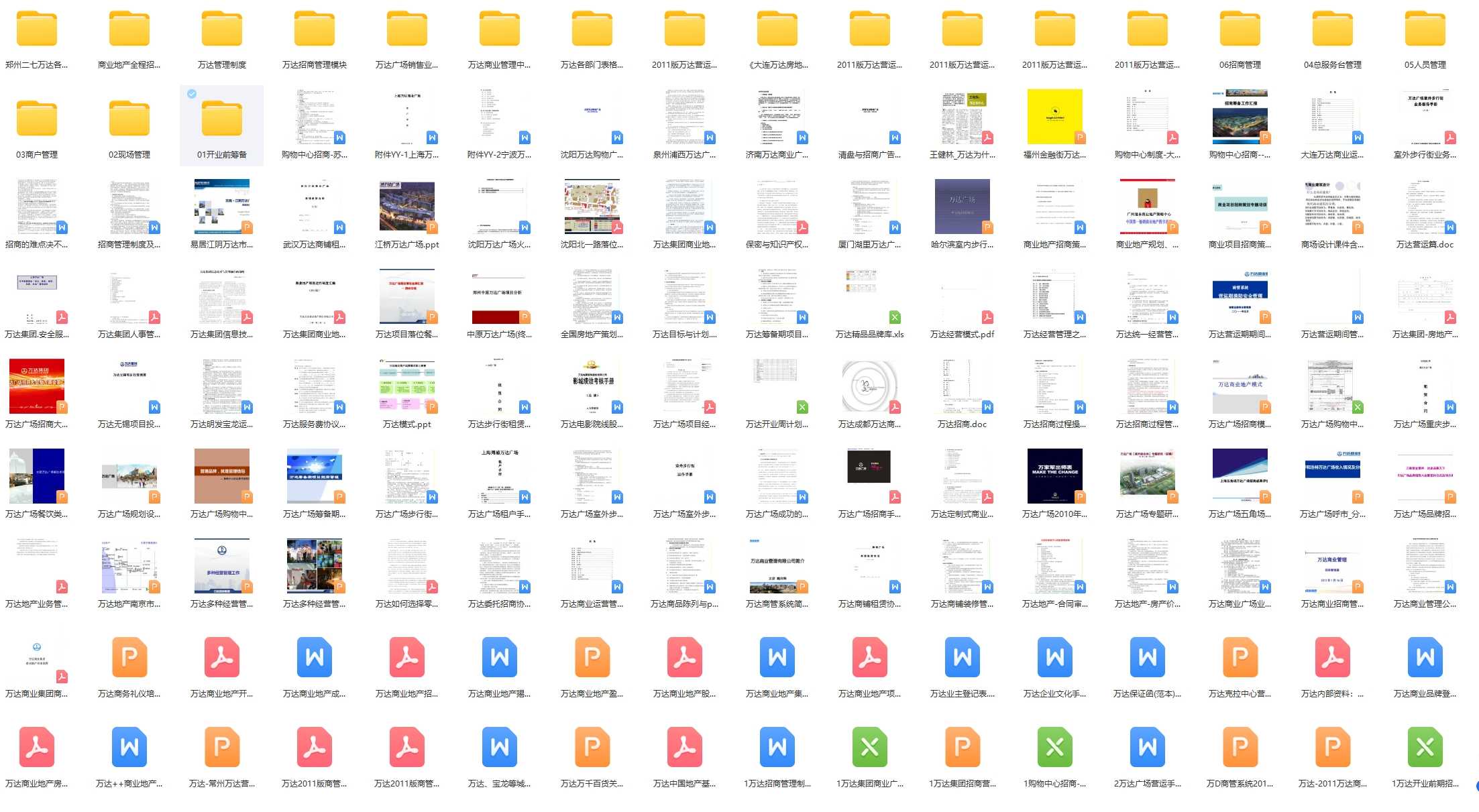Select the 万达管理制度 folder icon
Screen dimensions: 1479x812
coord(222,30)
